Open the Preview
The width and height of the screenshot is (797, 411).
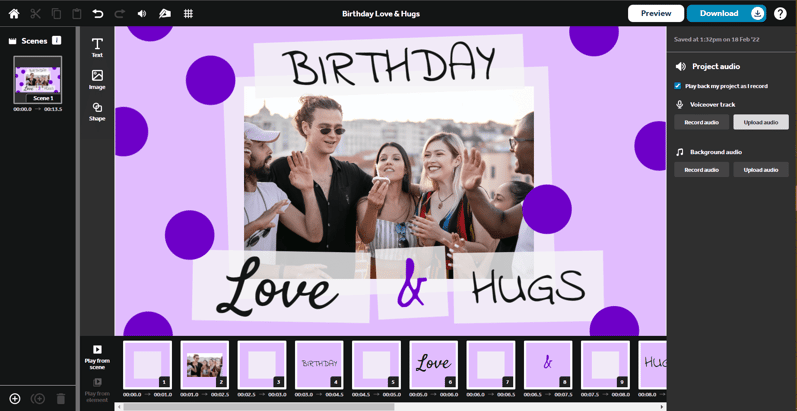[656, 13]
